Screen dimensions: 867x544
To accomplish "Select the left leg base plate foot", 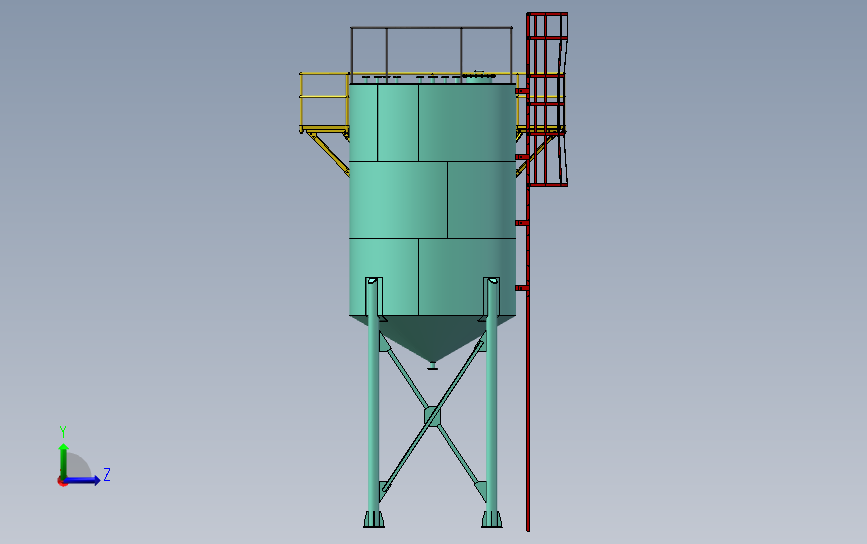I will pos(374,519).
